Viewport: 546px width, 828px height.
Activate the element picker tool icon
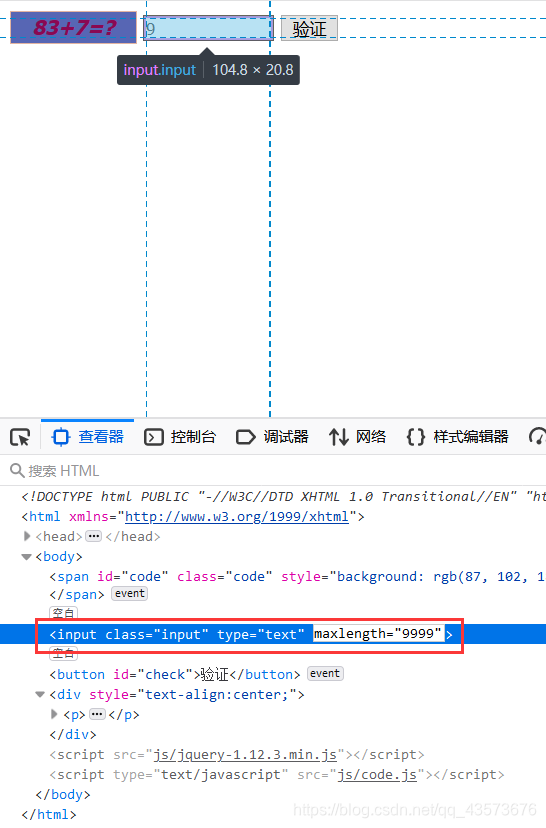[21, 437]
